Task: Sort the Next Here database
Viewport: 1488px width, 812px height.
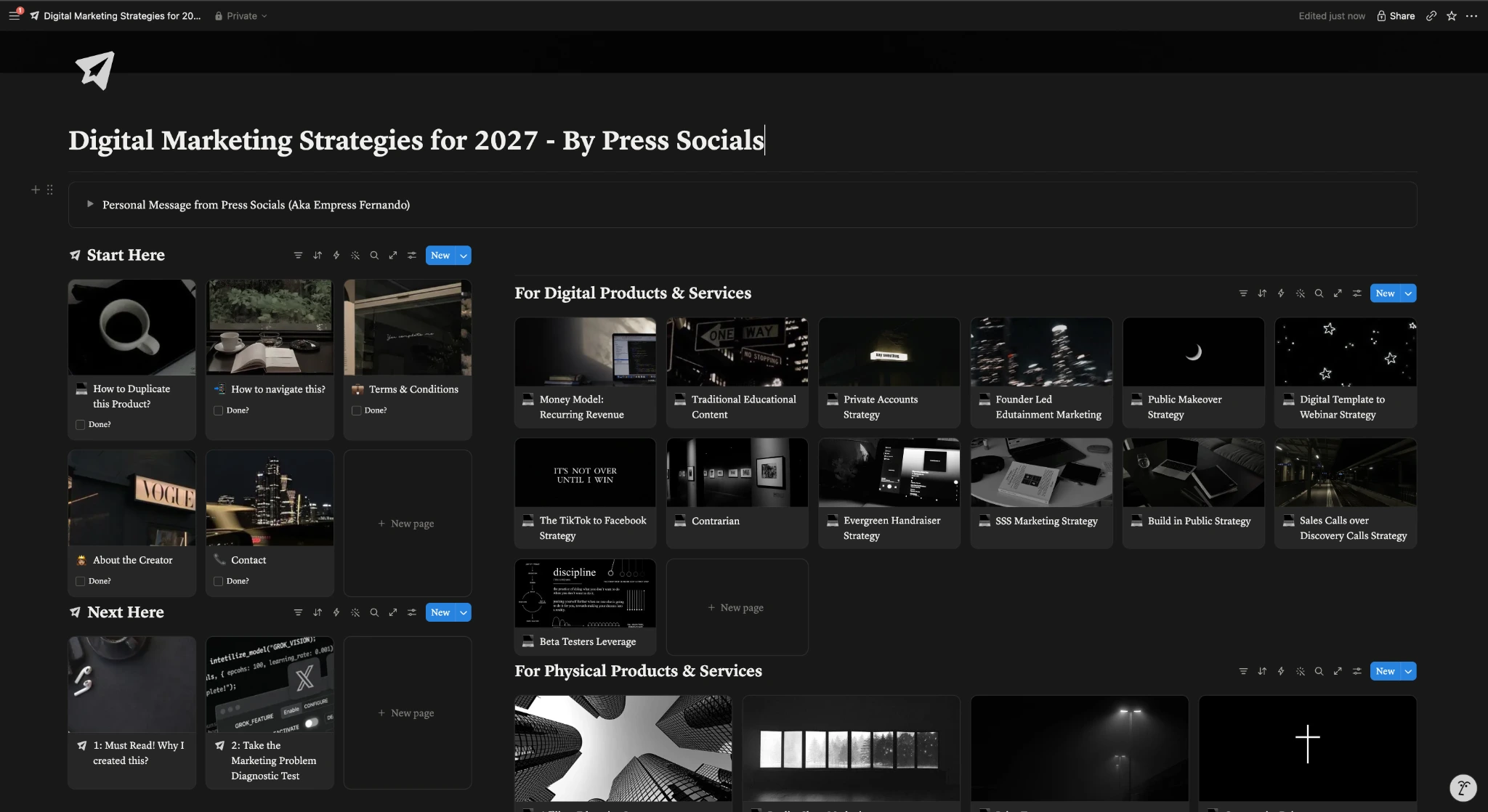Action: tap(317, 612)
